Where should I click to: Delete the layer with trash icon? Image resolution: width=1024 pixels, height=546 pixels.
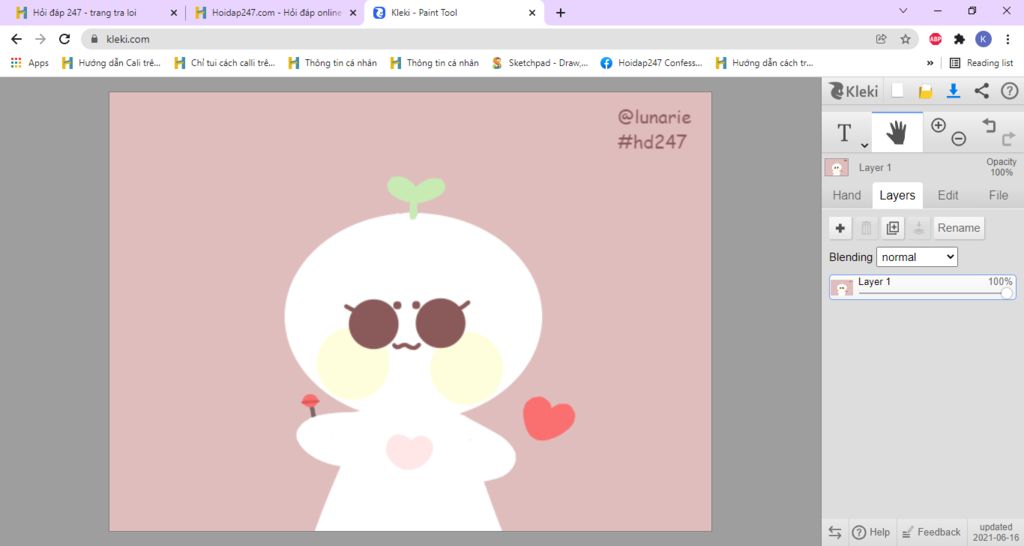point(866,228)
